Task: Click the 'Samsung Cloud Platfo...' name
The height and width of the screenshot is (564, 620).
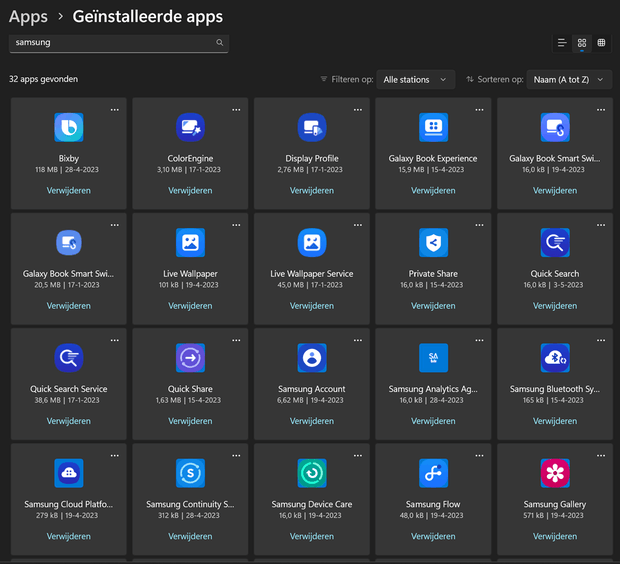Action: 69,504
